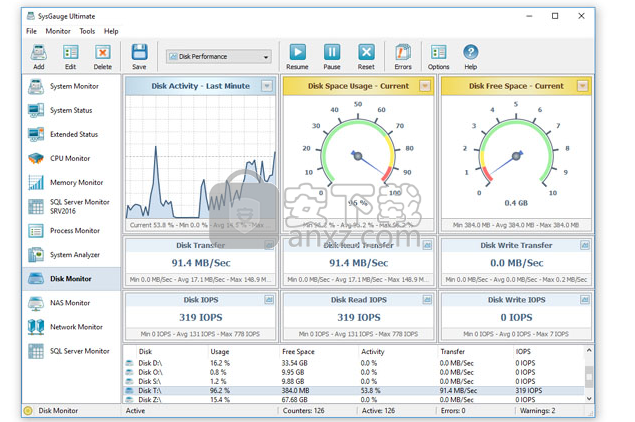Click the Errors: 0 status bar entry

(x=453, y=411)
